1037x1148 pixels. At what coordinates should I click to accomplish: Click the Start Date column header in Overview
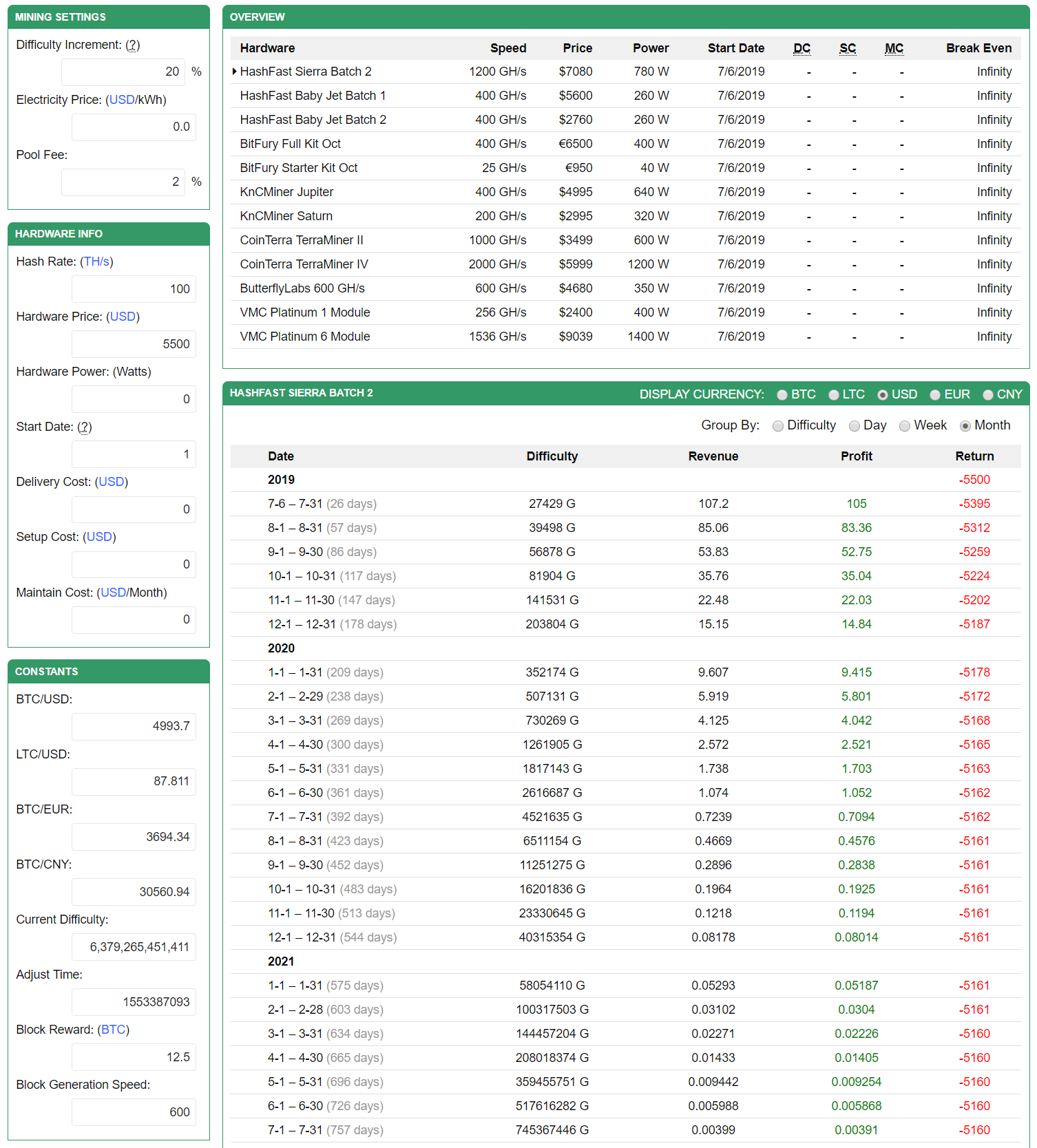pyautogui.click(x=736, y=48)
